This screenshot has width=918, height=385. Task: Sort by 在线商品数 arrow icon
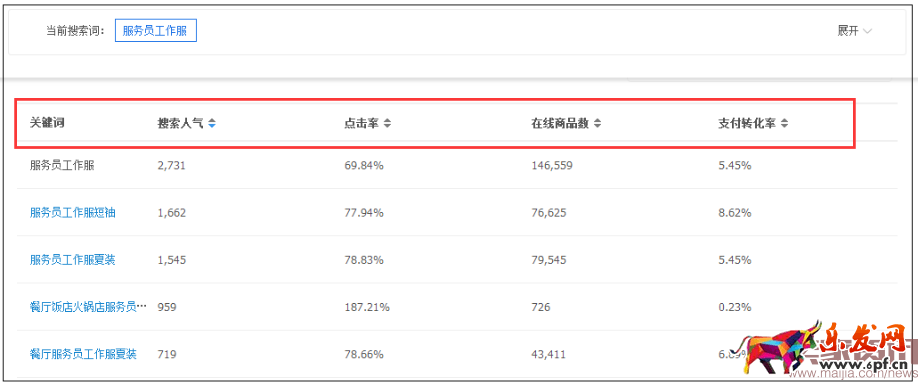coord(597,123)
